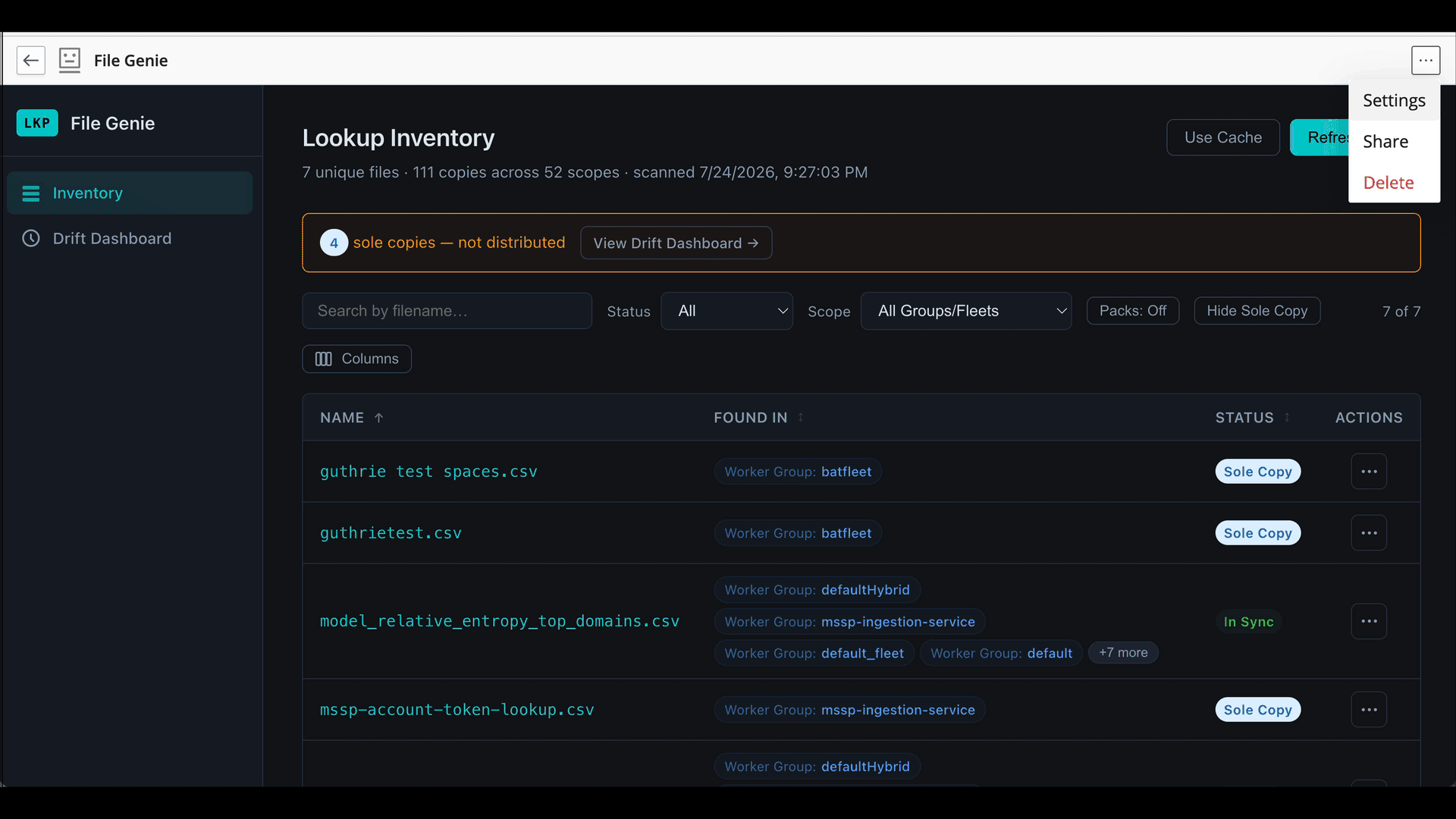This screenshot has height=819, width=1456.
Task: Choose Delete from the dropdown menu
Action: 1394,183
